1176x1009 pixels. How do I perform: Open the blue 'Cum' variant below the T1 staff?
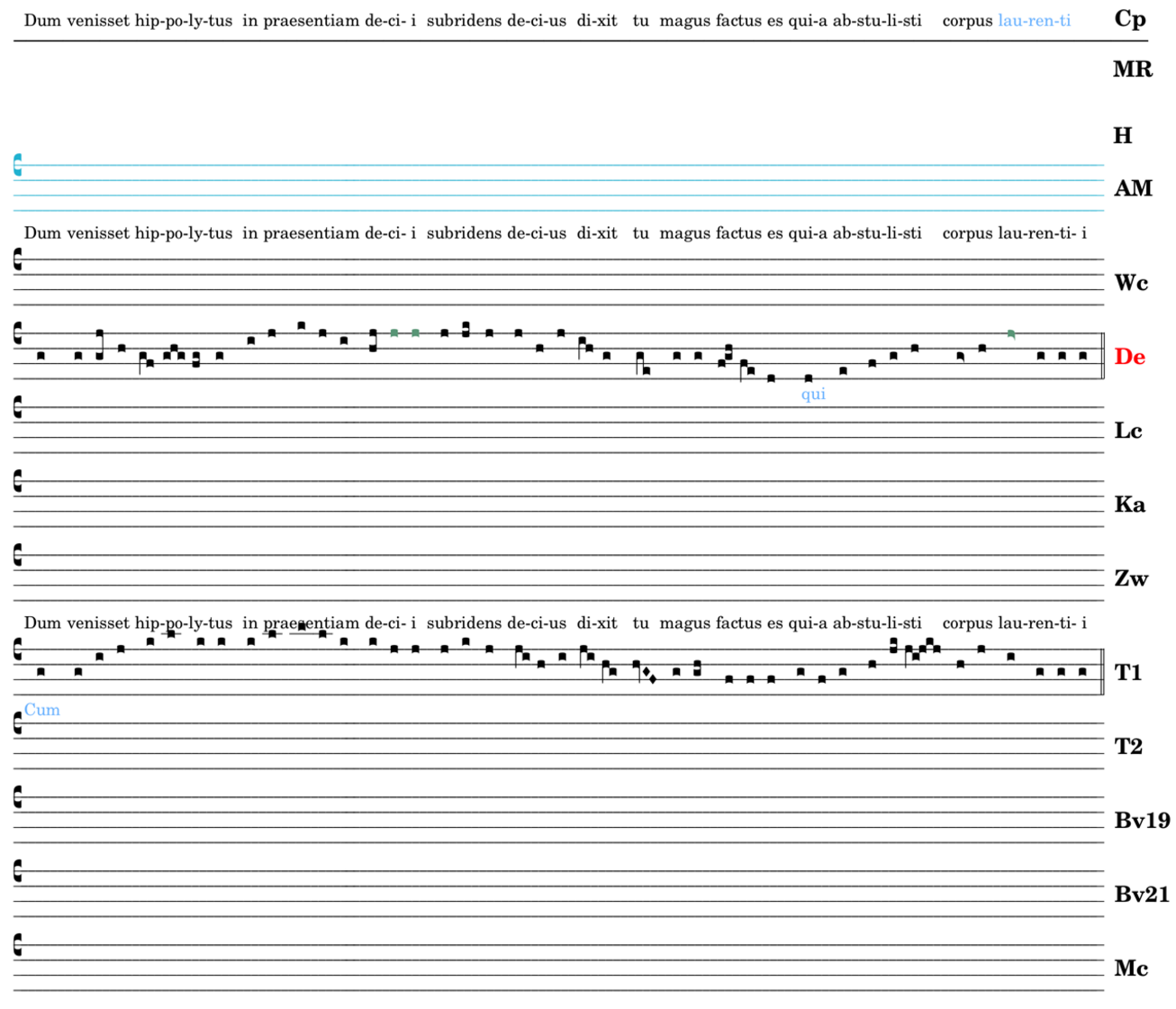(42, 710)
